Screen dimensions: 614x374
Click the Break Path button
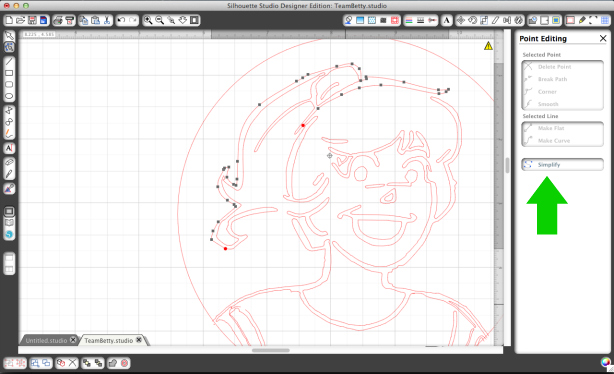(562, 79)
